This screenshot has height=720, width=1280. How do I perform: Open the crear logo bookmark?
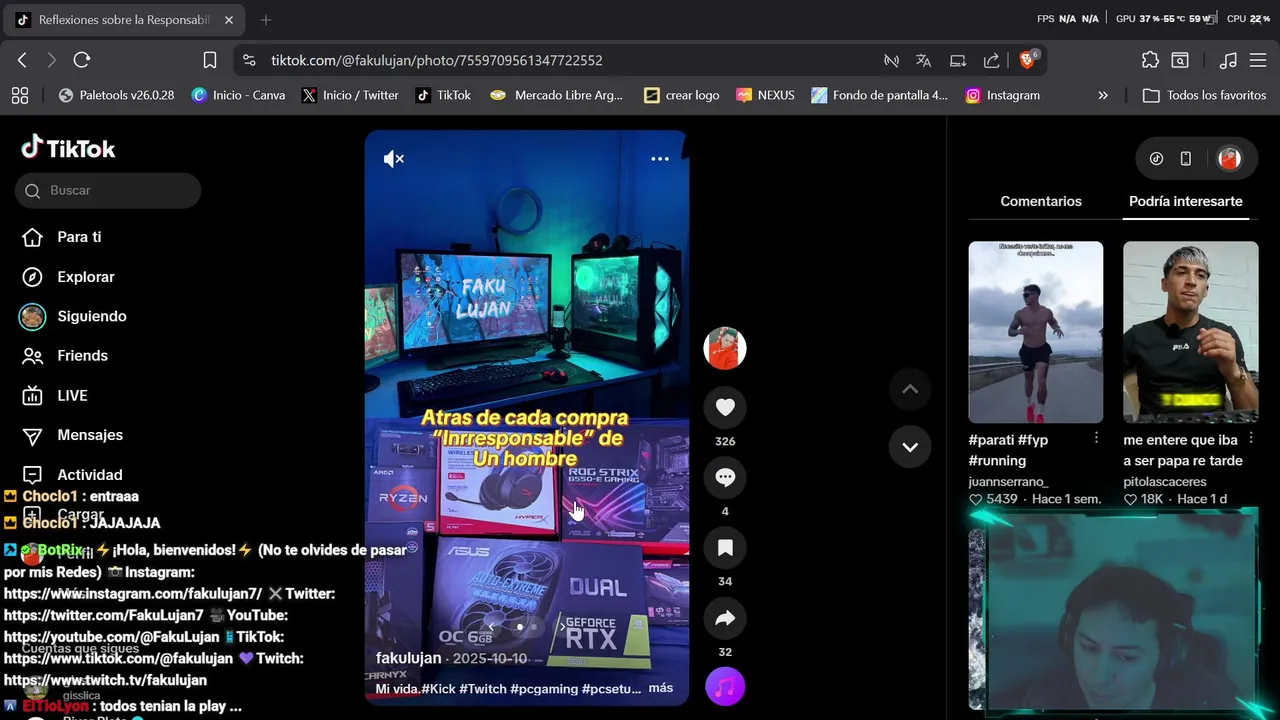click(x=682, y=95)
